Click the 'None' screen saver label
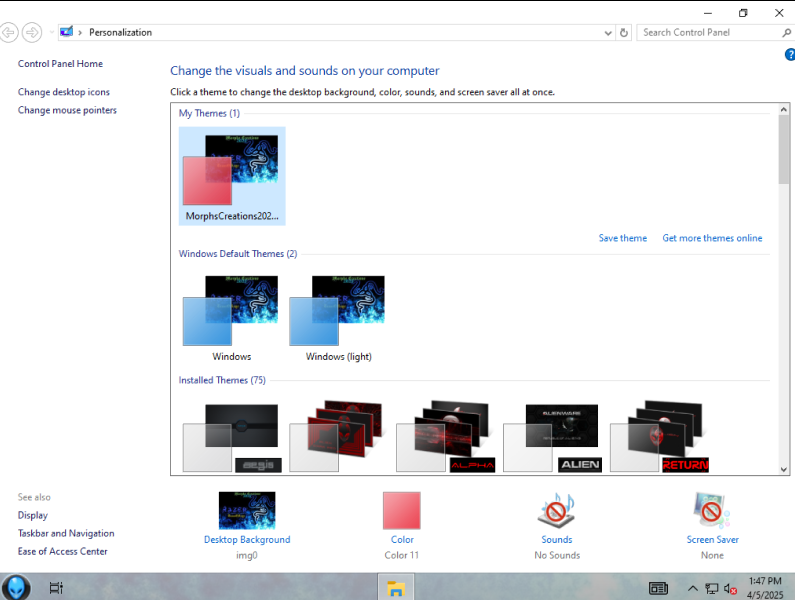 point(712,555)
